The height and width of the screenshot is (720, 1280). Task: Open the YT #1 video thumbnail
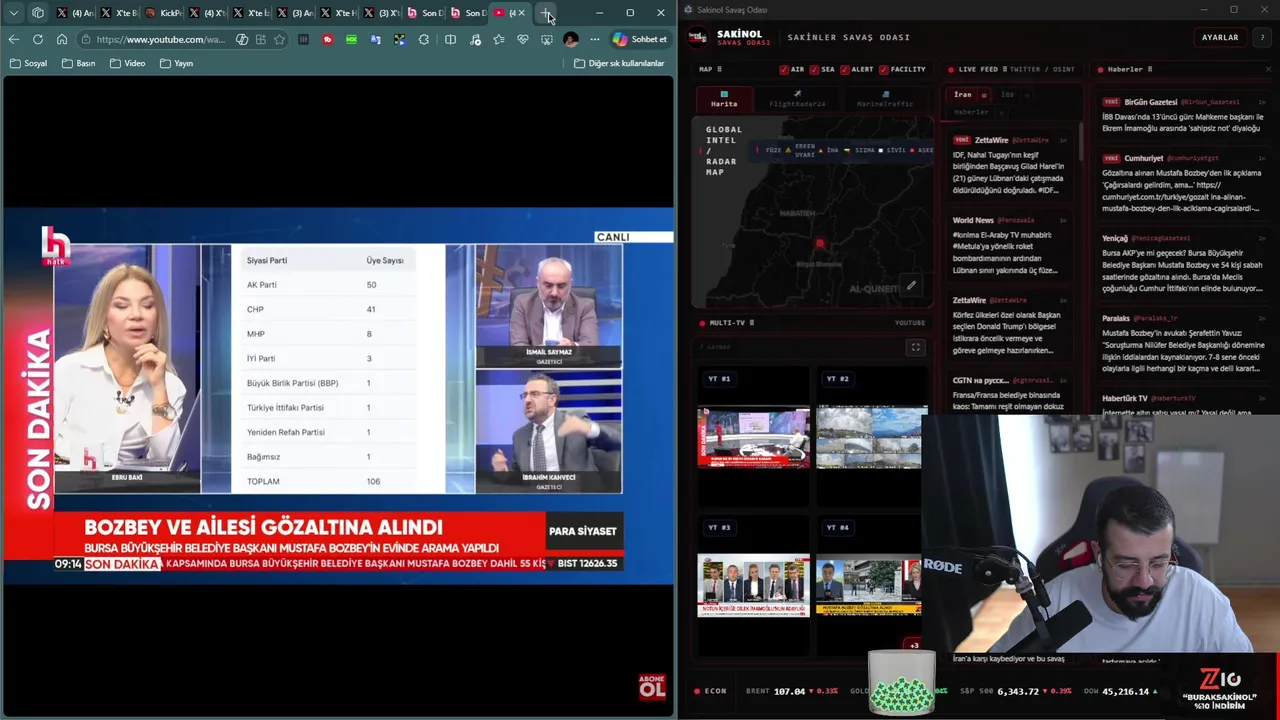point(753,437)
